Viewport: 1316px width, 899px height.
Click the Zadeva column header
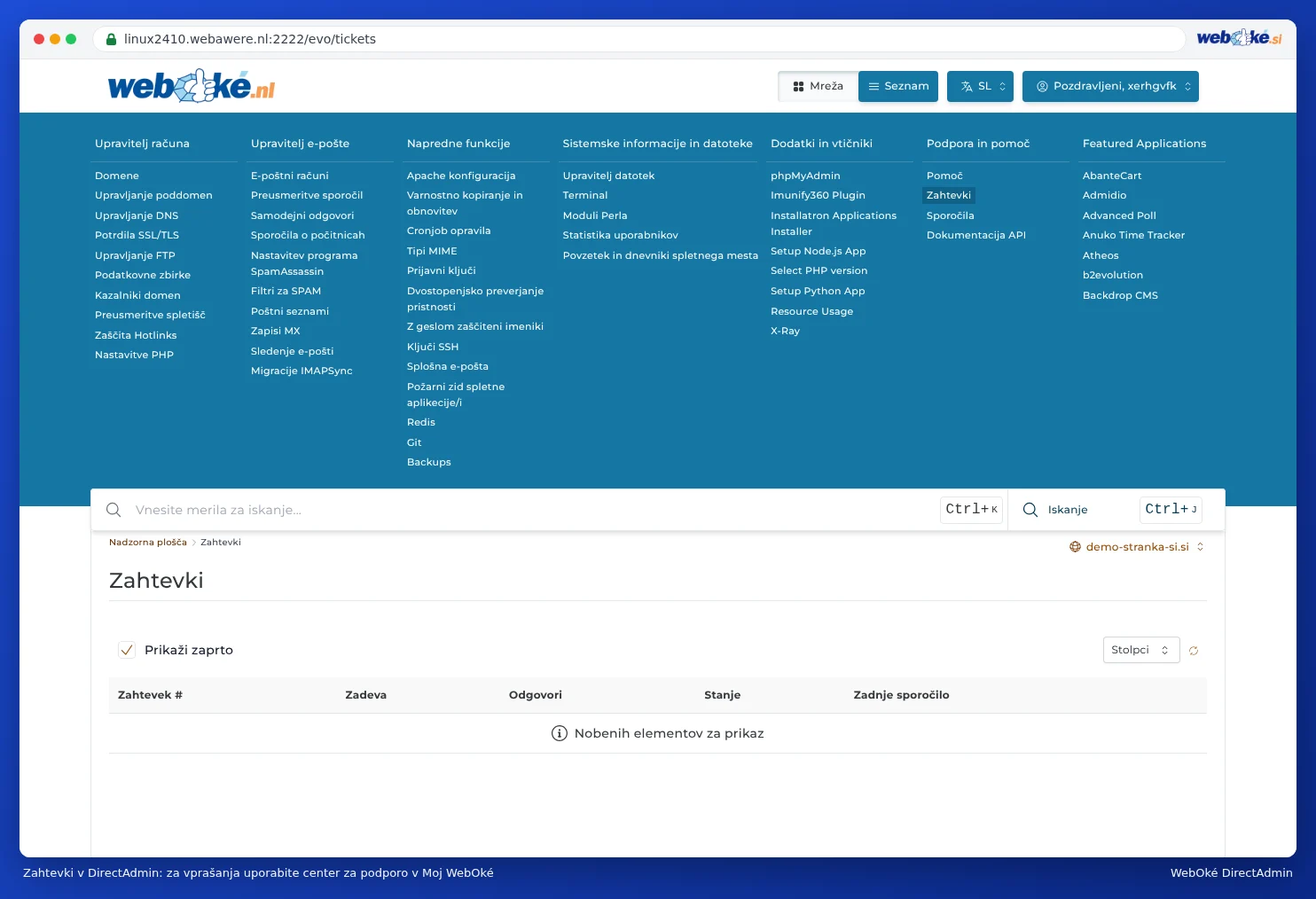[x=366, y=695]
